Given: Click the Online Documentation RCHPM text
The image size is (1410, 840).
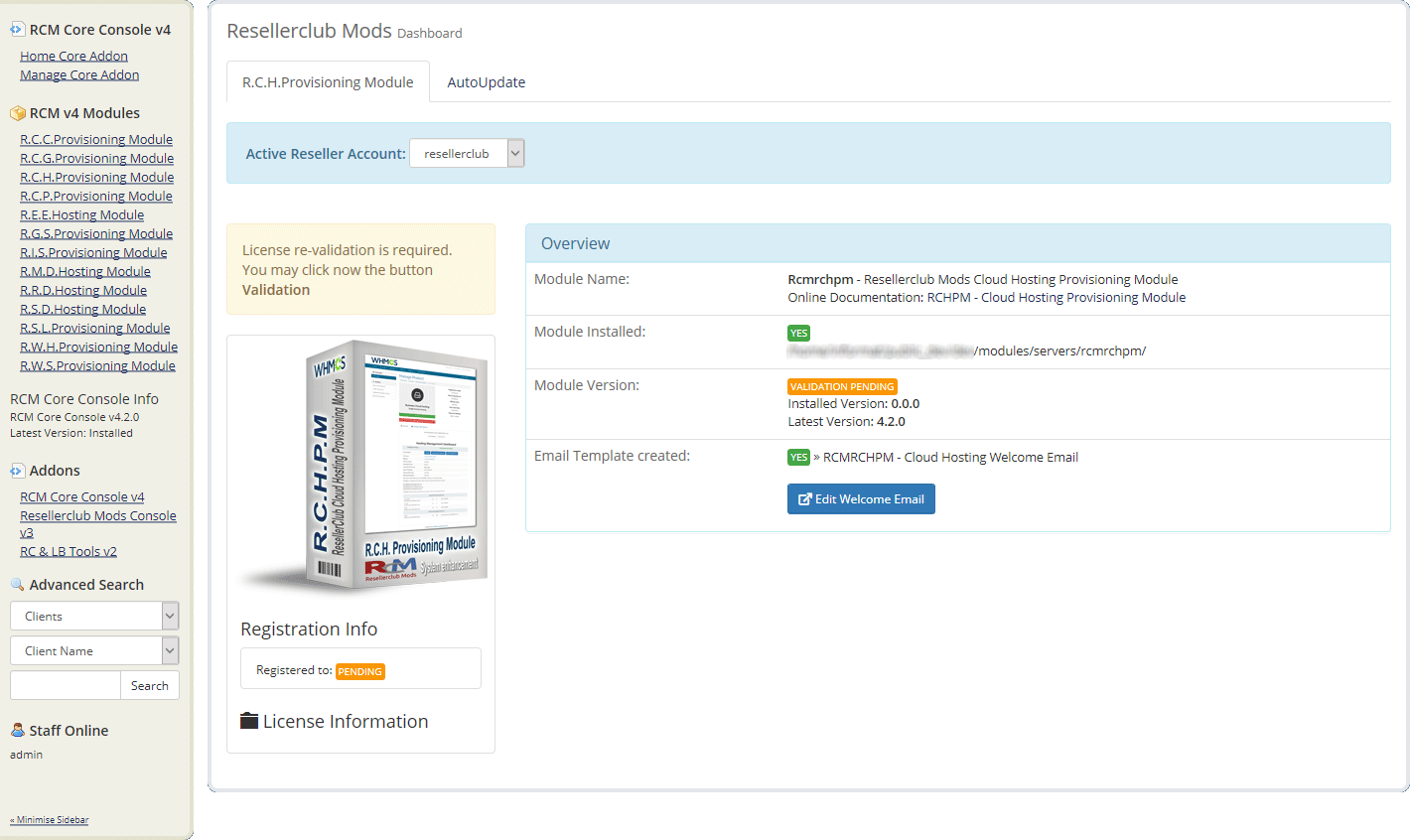Looking at the screenshot, I should point(986,297).
